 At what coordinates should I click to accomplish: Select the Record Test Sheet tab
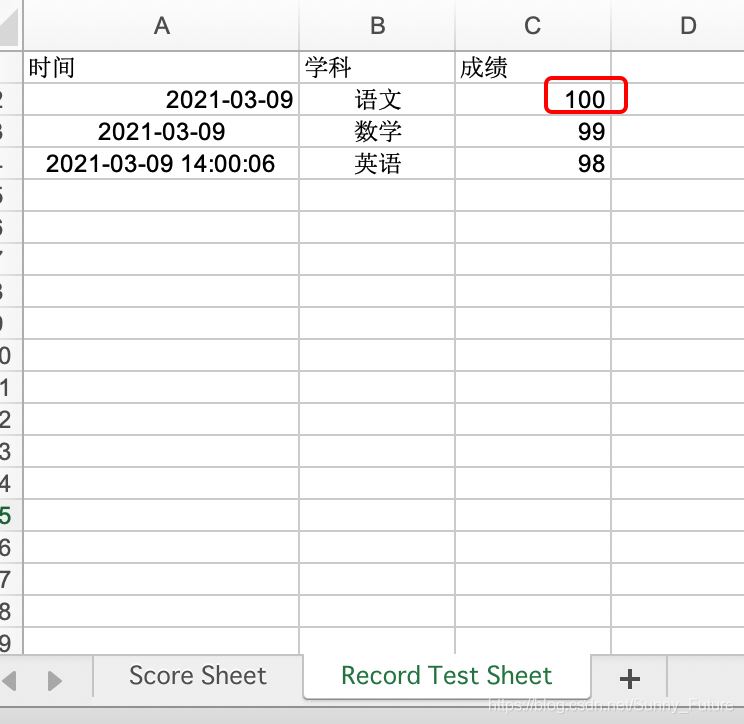coord(446,676)
